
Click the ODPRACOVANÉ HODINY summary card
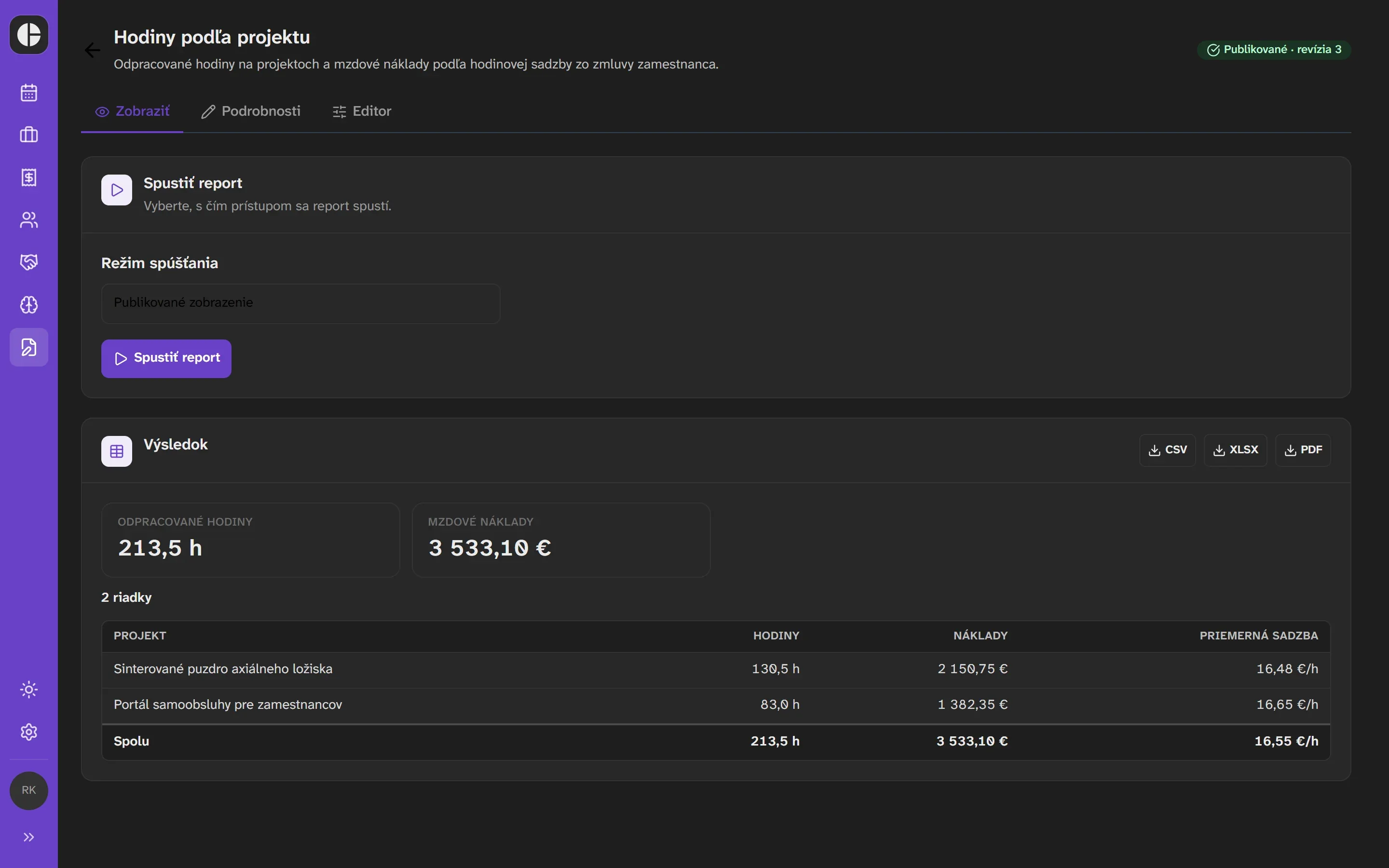(250, 540)
